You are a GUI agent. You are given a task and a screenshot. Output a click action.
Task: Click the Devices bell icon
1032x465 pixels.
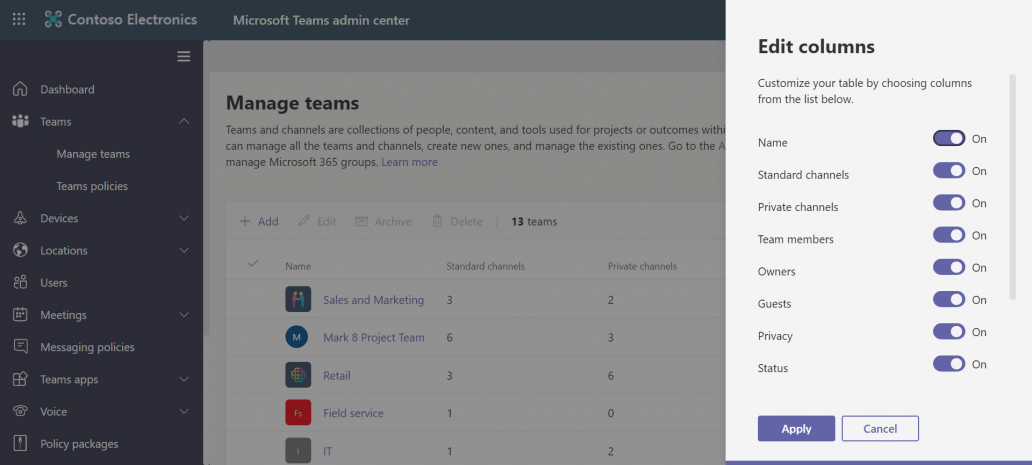tap(20, 218)
